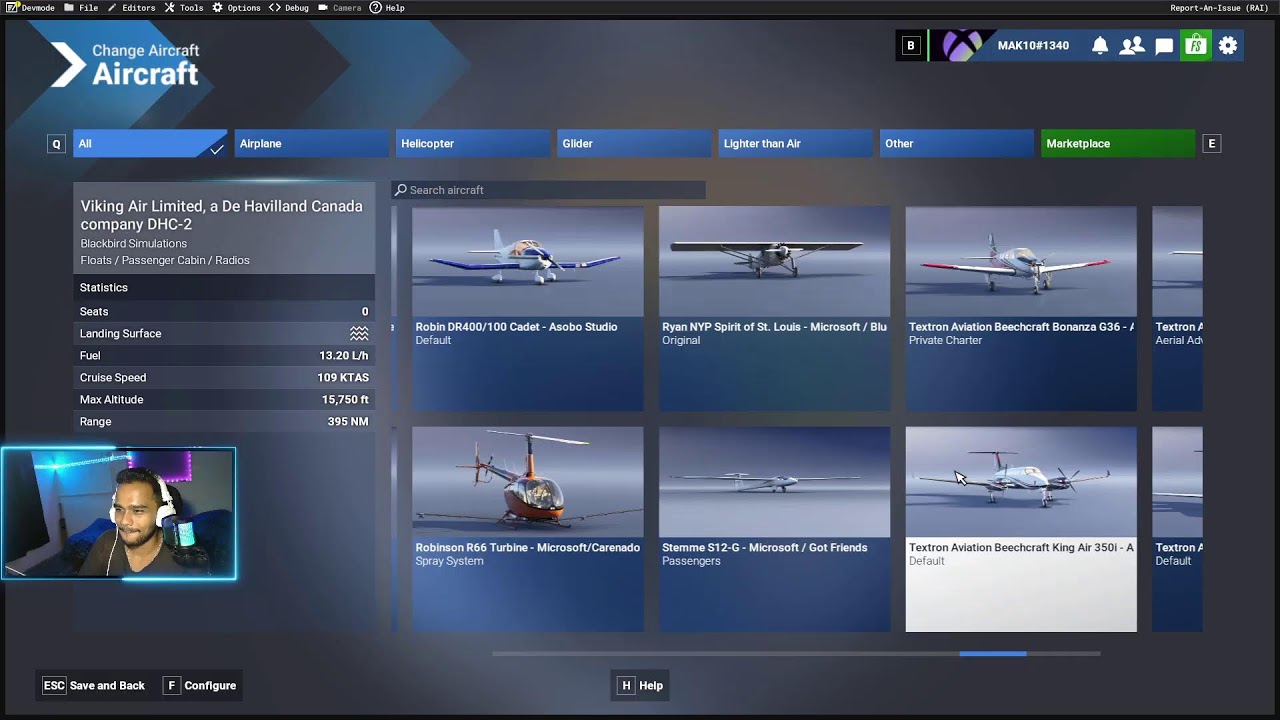Click the horizontal scrollbar thumb

992,653
